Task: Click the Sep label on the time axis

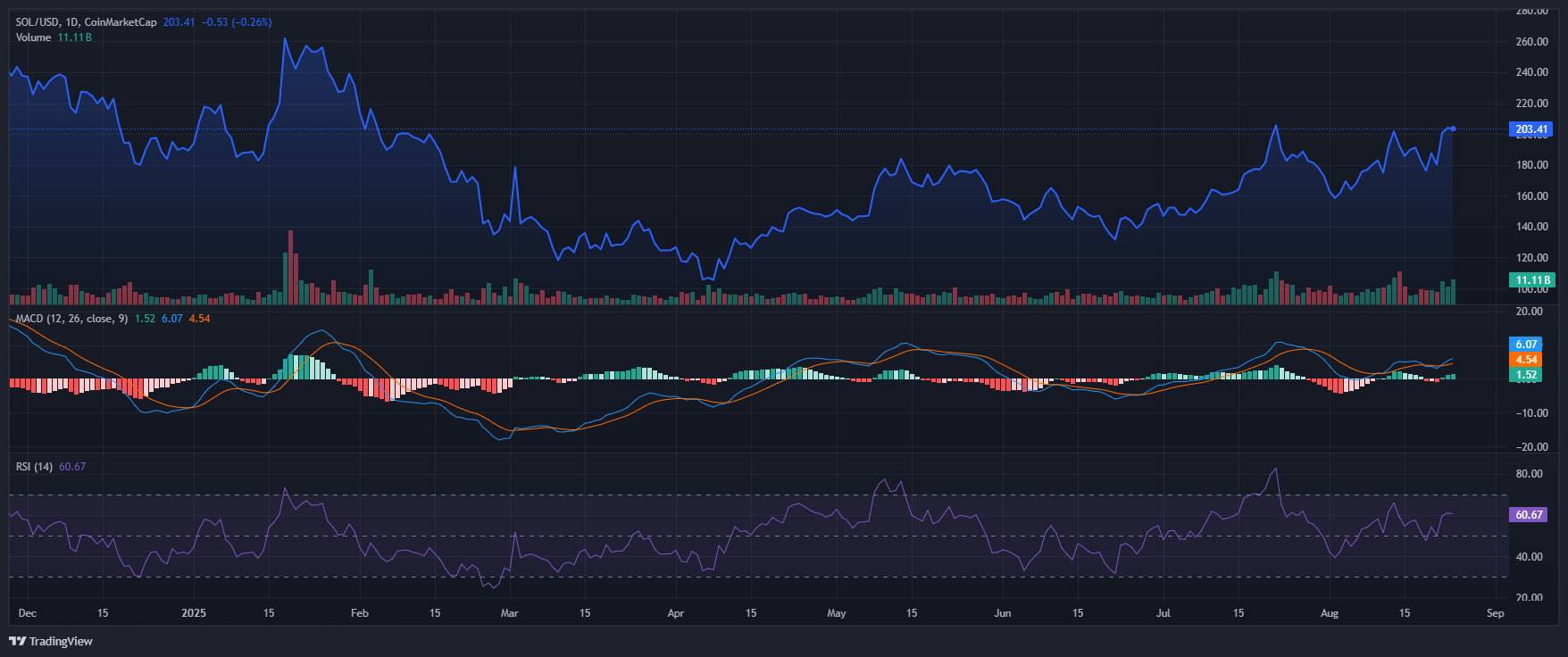Action: pyautogui.click(x=1495, y=613)
